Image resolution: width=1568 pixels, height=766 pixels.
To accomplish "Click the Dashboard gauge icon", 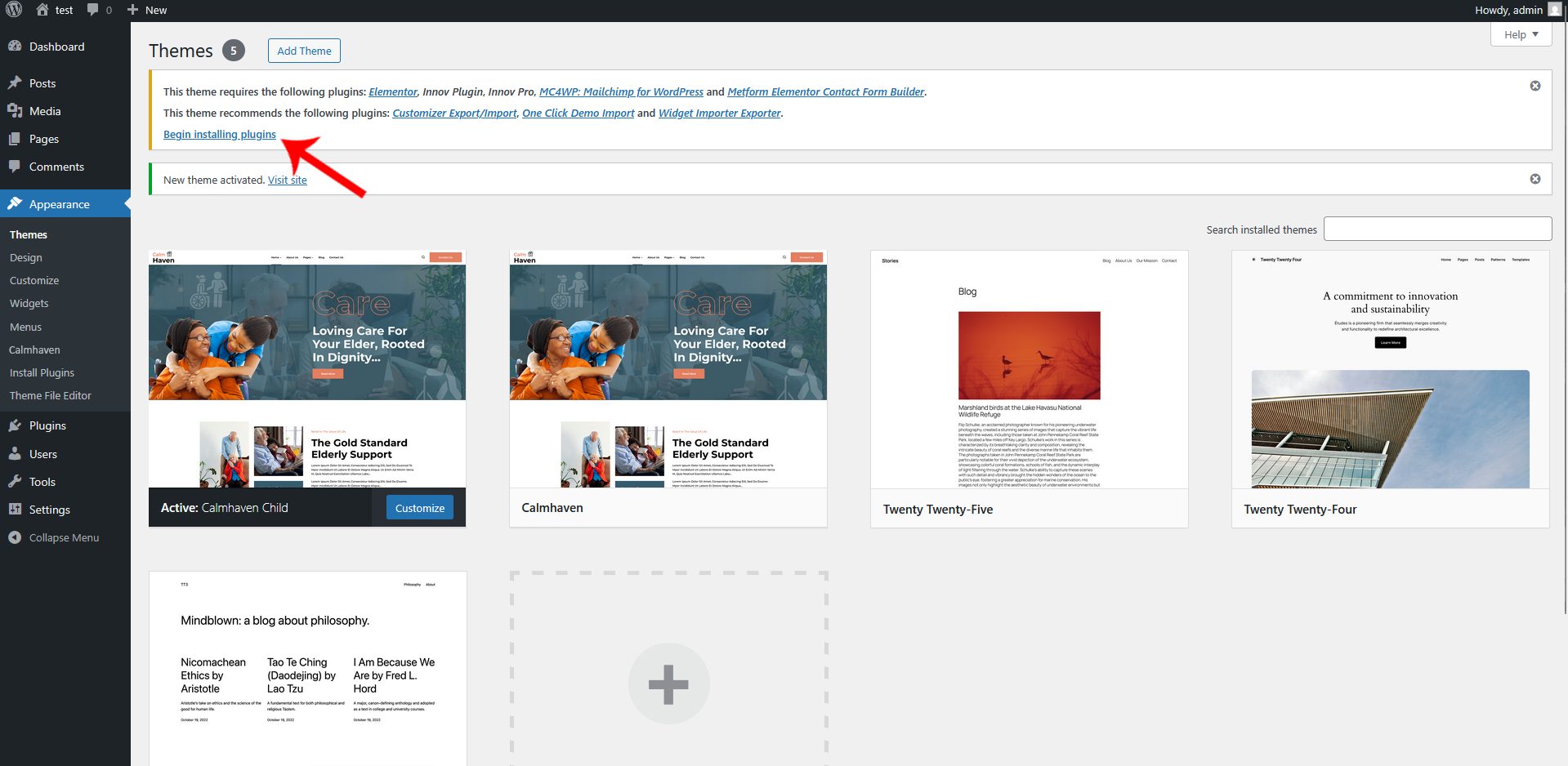I will (x=15, y=47).
